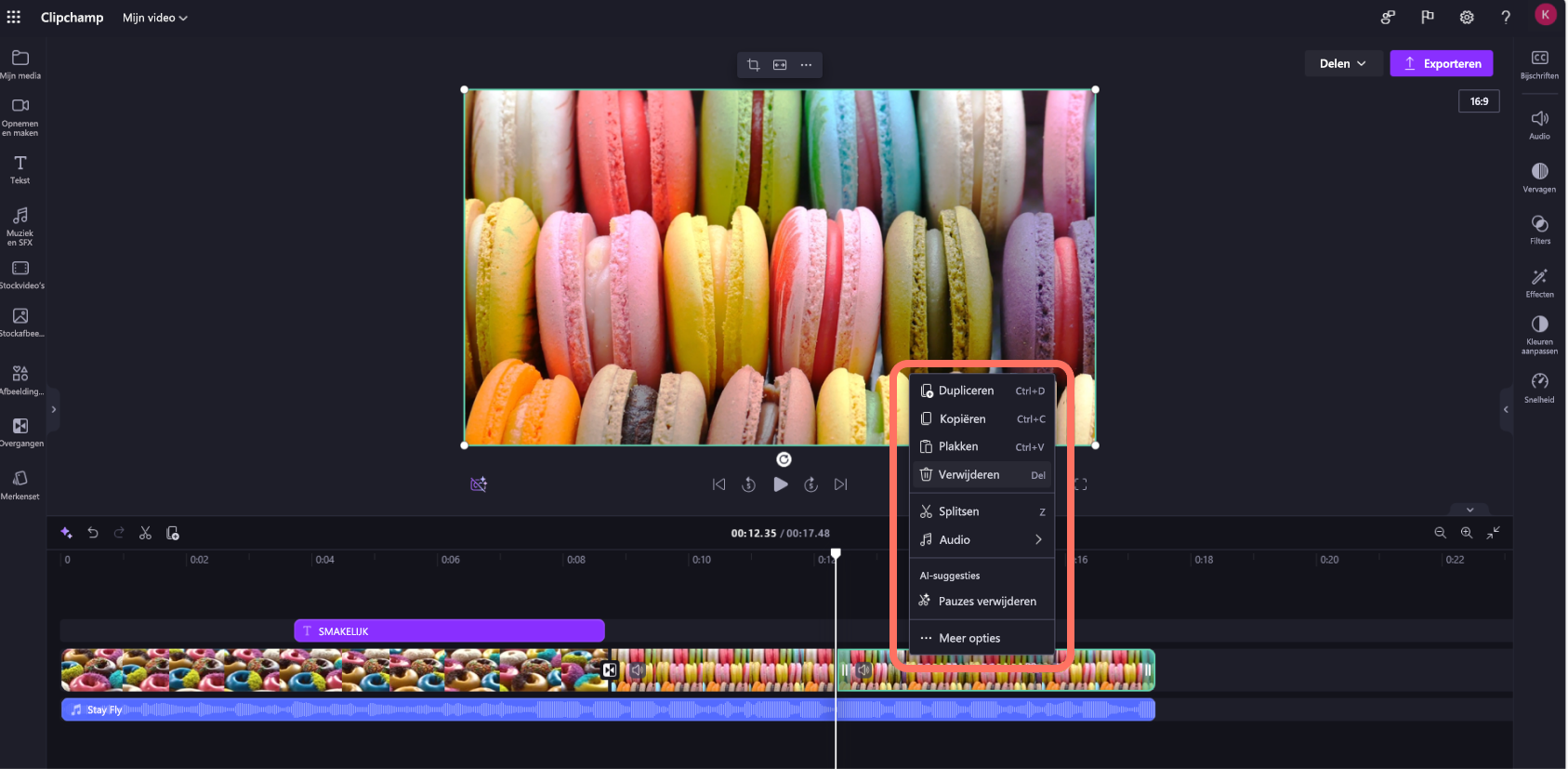1568x769 pixels.
Task: Open the Merkenset brand kit
Action: tap(20, 484)
